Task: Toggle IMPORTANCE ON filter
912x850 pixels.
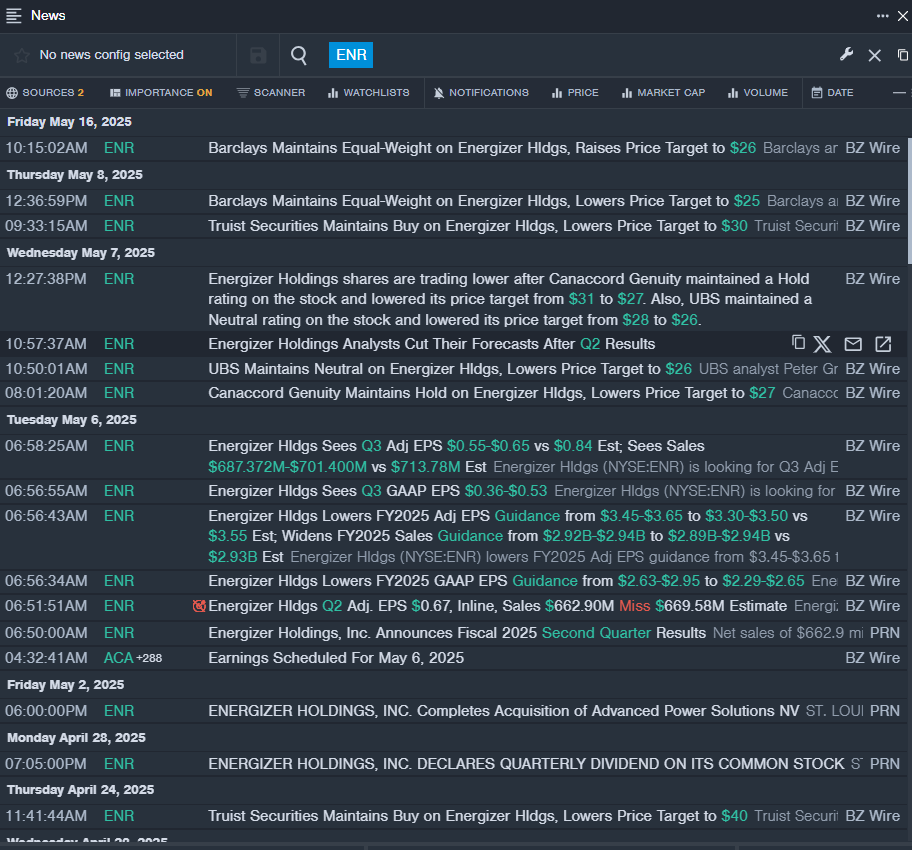Action: [161, 93]
